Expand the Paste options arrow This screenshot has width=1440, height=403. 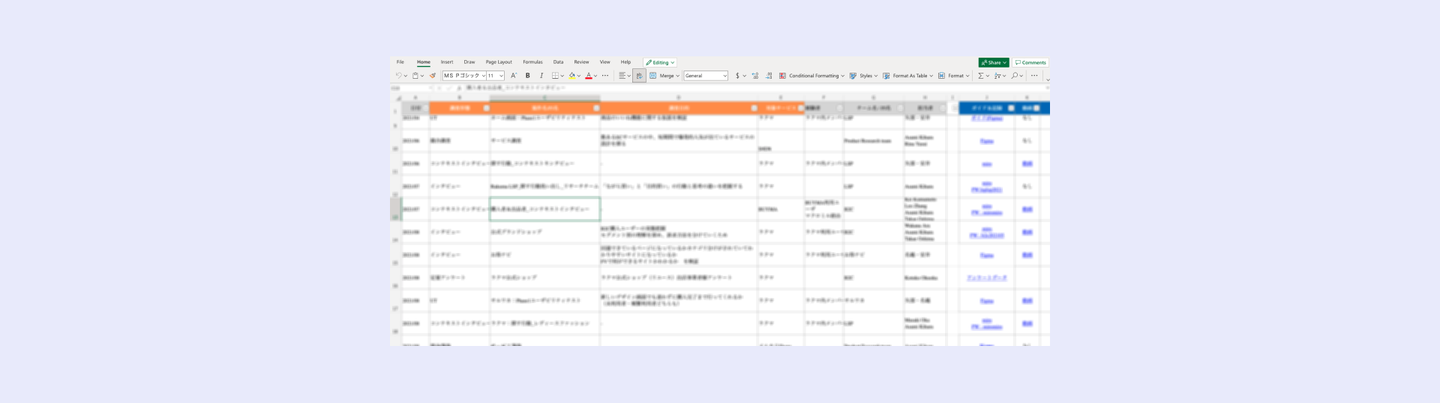422,76
